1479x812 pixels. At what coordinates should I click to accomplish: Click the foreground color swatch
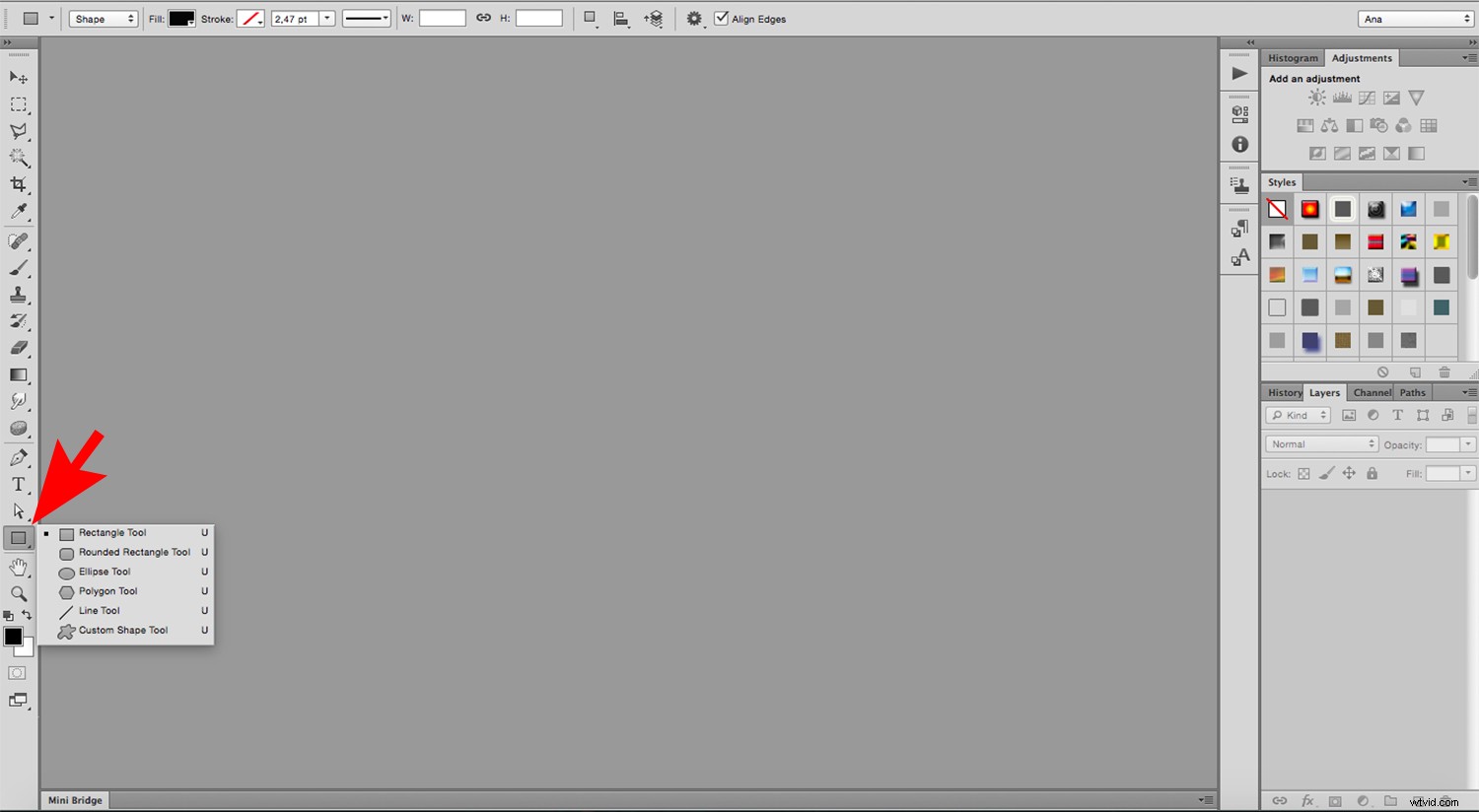click(x=14, y=637)
